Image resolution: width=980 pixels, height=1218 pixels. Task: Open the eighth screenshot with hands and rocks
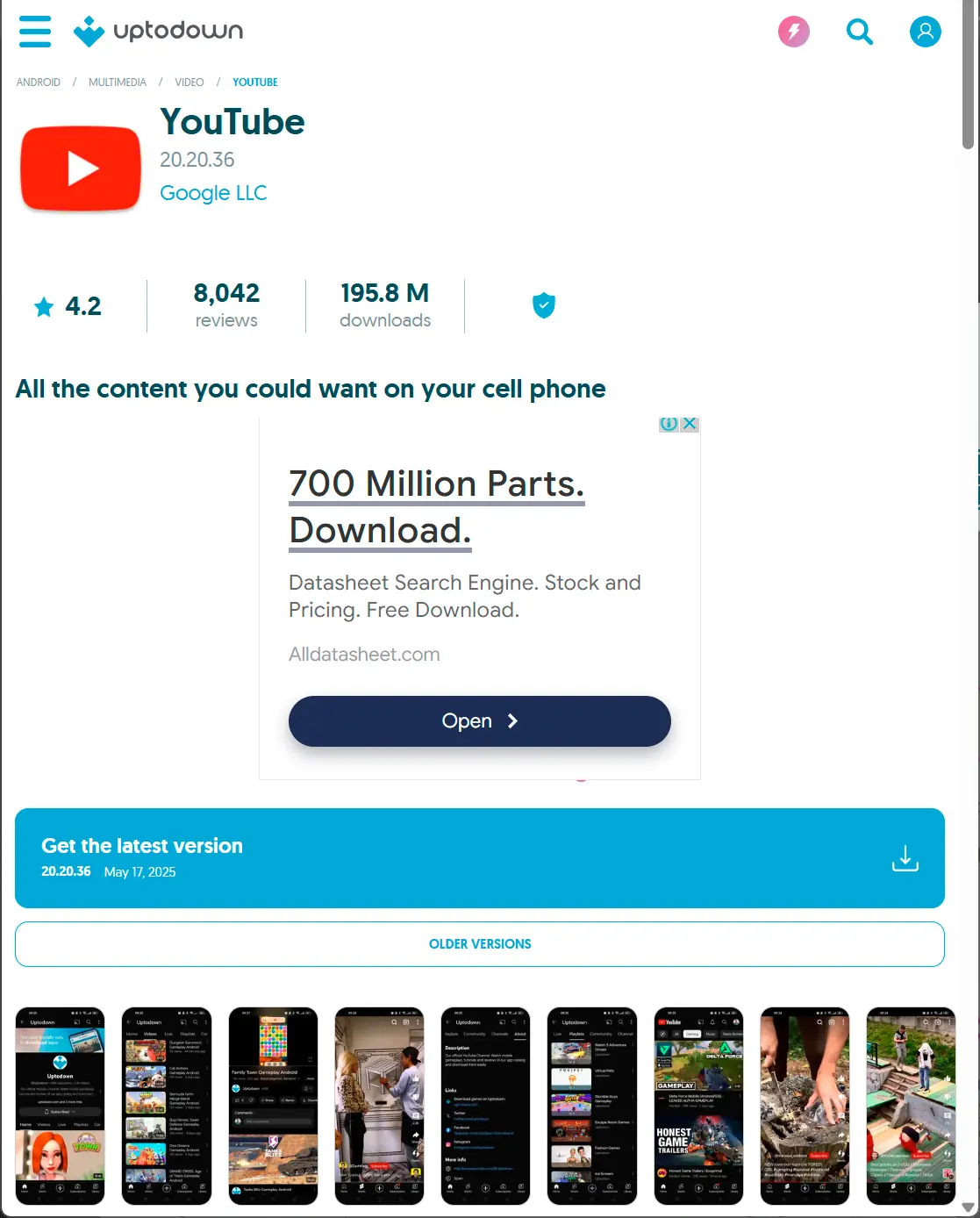click(805, 1106)
